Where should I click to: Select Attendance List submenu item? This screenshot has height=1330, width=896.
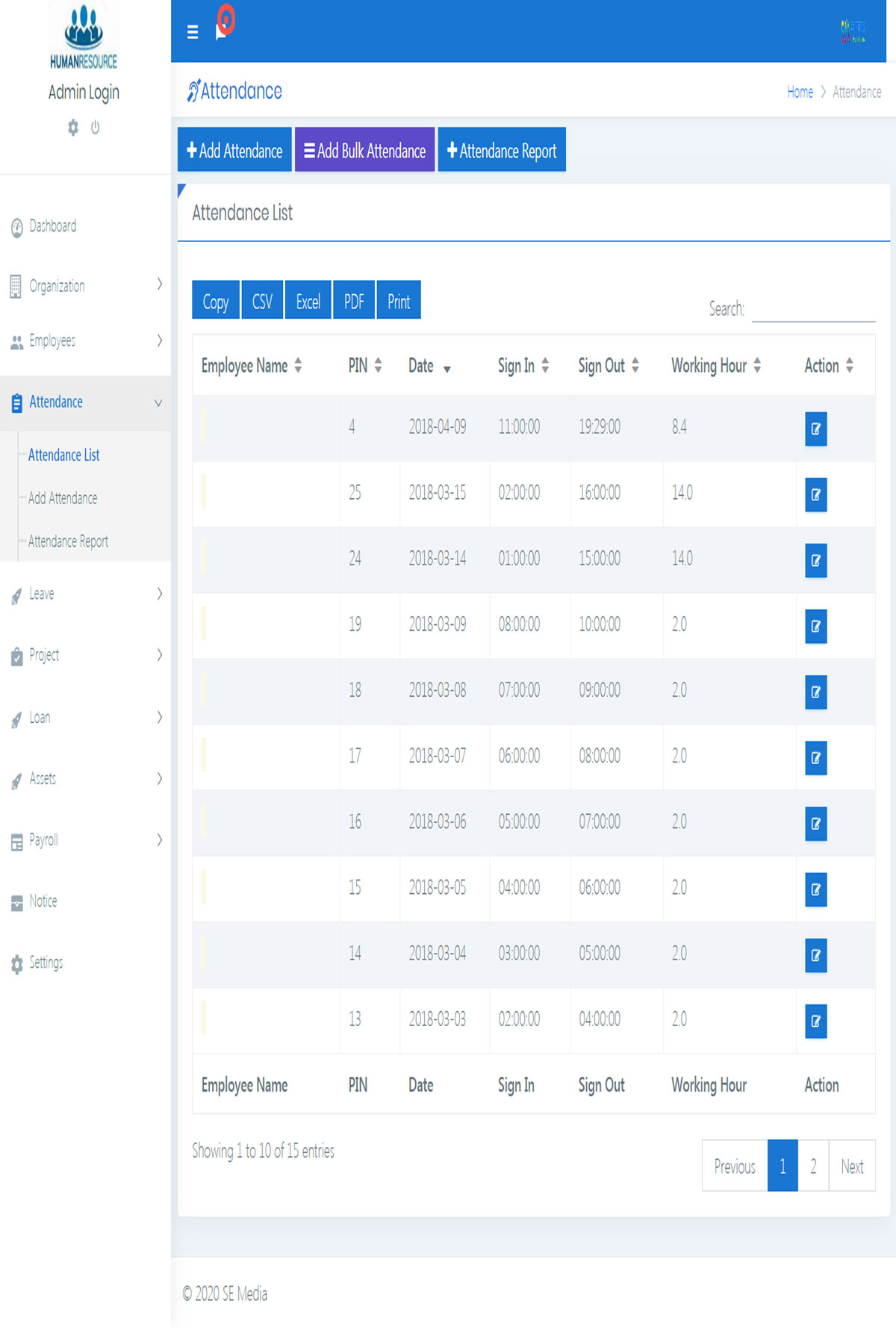pyautogui.click(x=63, y=455)
